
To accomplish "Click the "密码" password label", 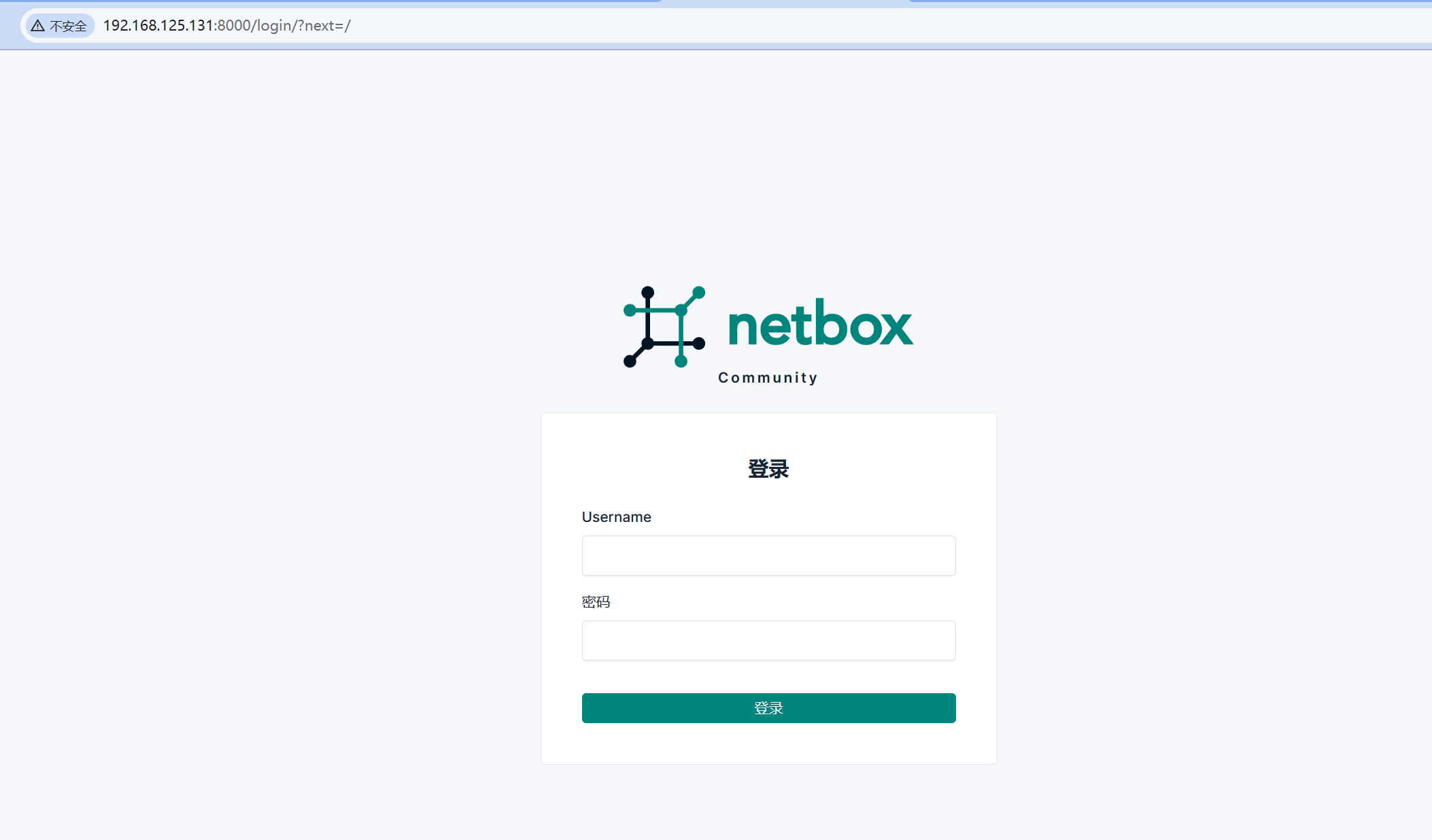I will (596, 602).
